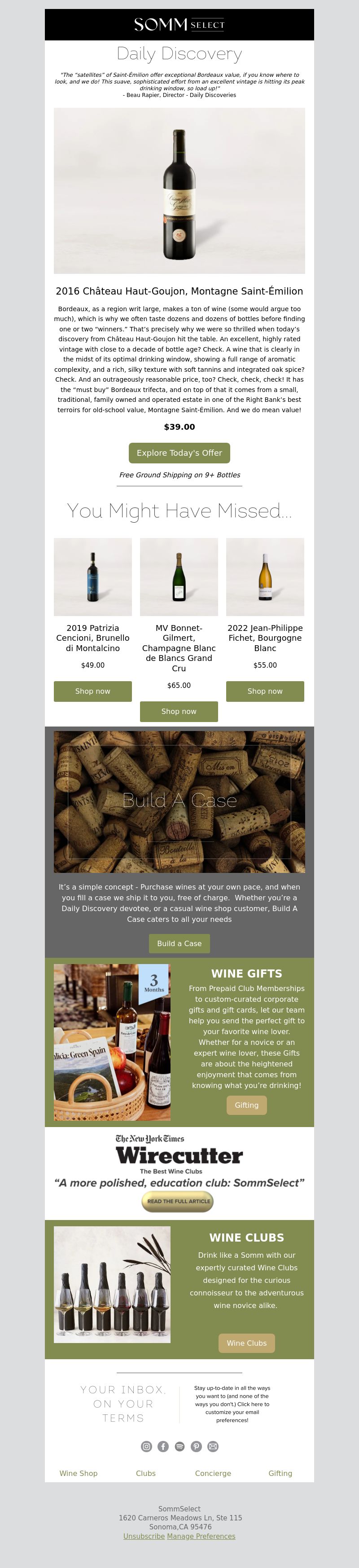Click the Build A Case corks banner
The image size is (359, 1568).
[179, 801]
